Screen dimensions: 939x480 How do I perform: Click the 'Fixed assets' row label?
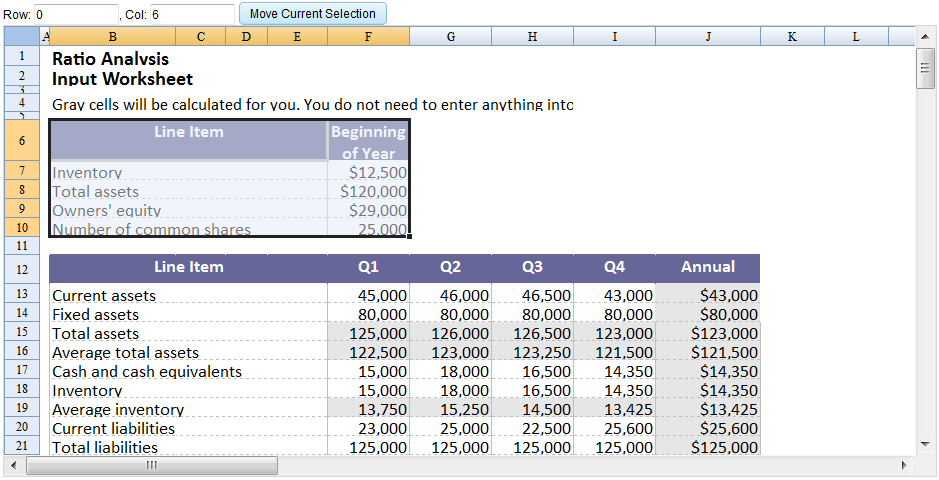click(95, 315)
